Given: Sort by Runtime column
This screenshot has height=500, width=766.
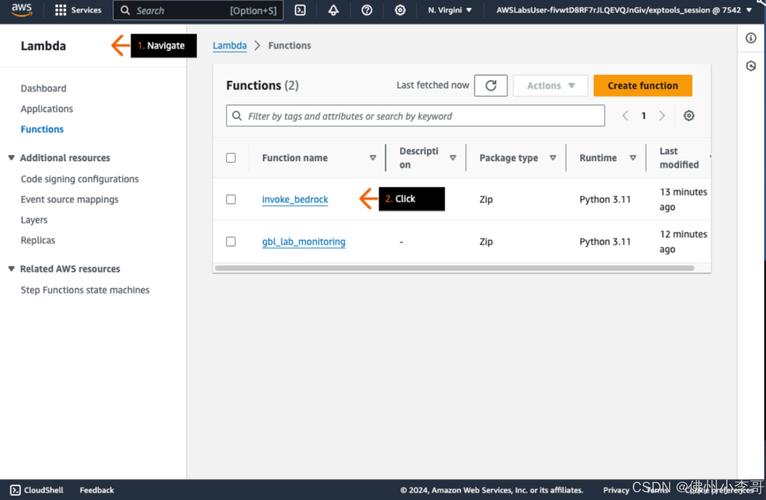Looking at the screenshot, I should point(633,158).
